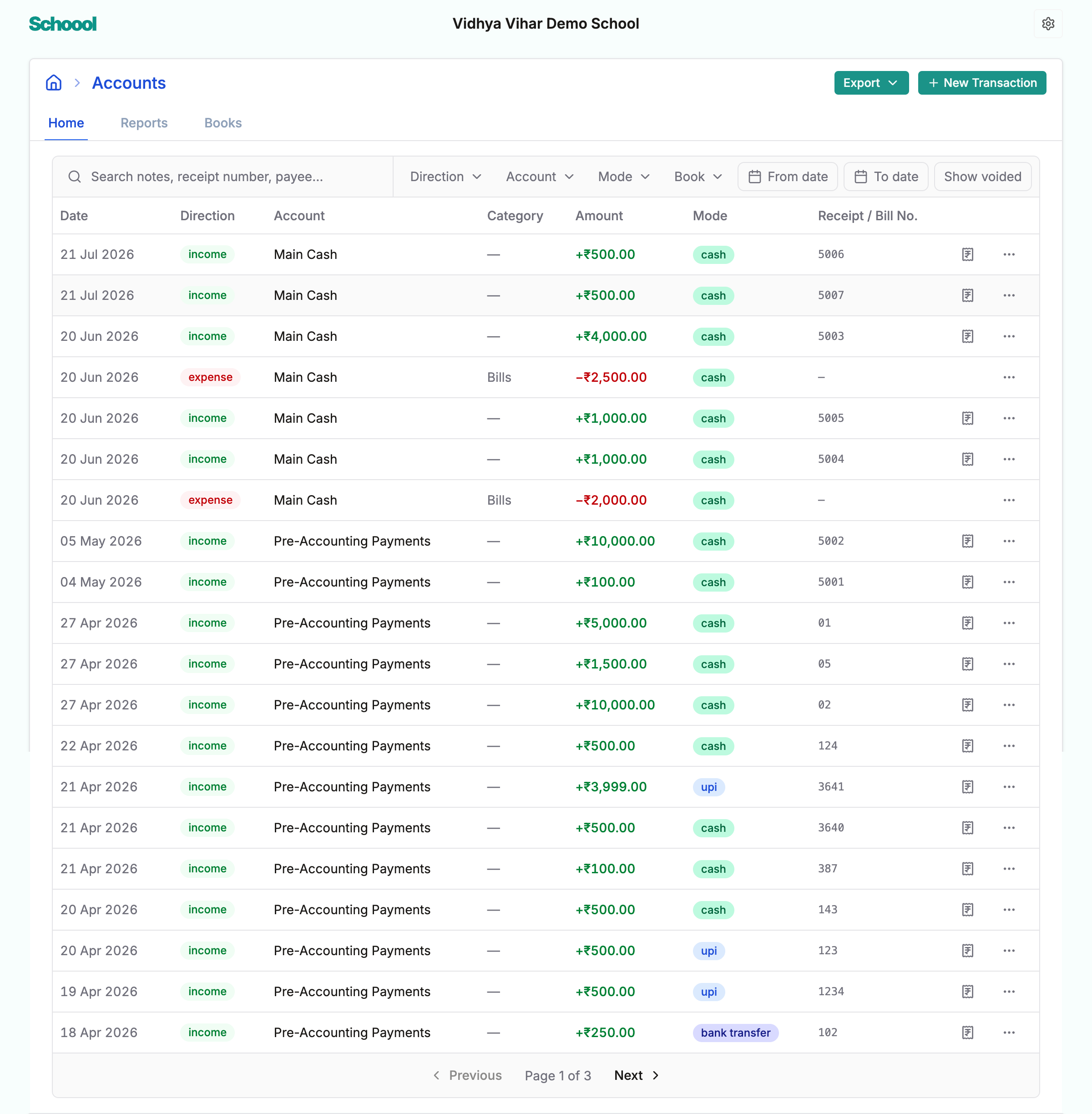1092x1114 pixels.
Task: Open row actions menu for receipt 102
Action: [x=1009, y=1033]
